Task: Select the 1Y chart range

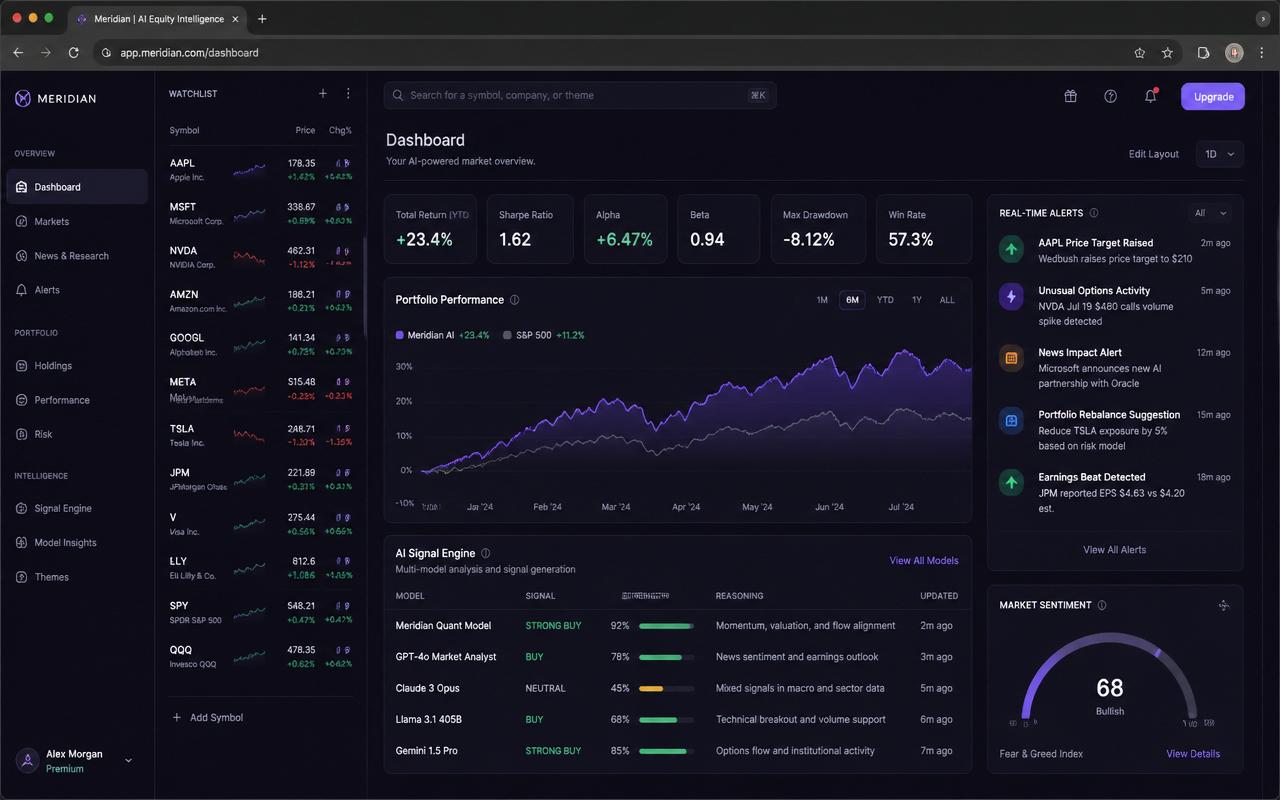Action: 916,300
